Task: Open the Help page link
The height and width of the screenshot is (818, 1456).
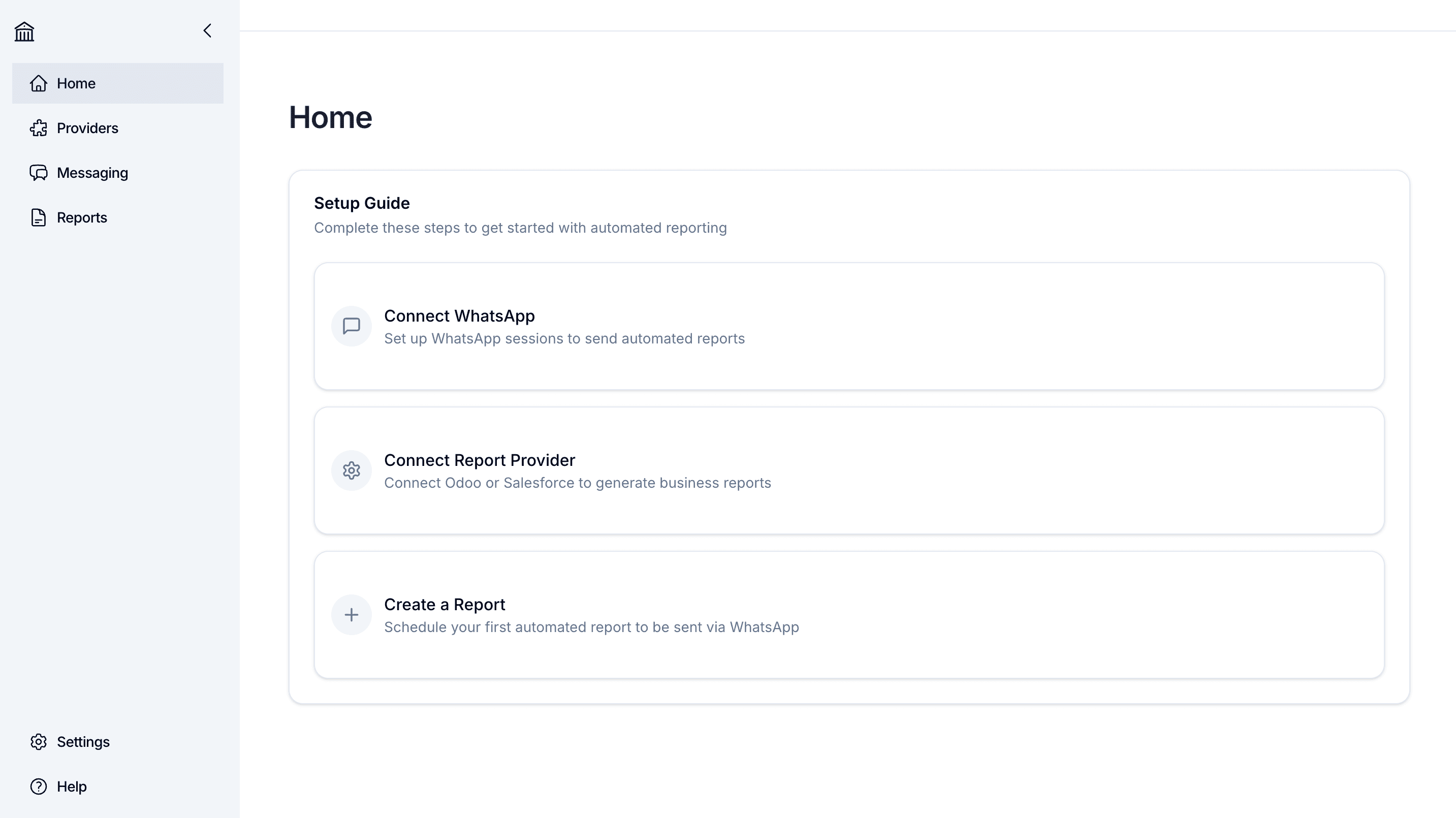Action: 72,786
